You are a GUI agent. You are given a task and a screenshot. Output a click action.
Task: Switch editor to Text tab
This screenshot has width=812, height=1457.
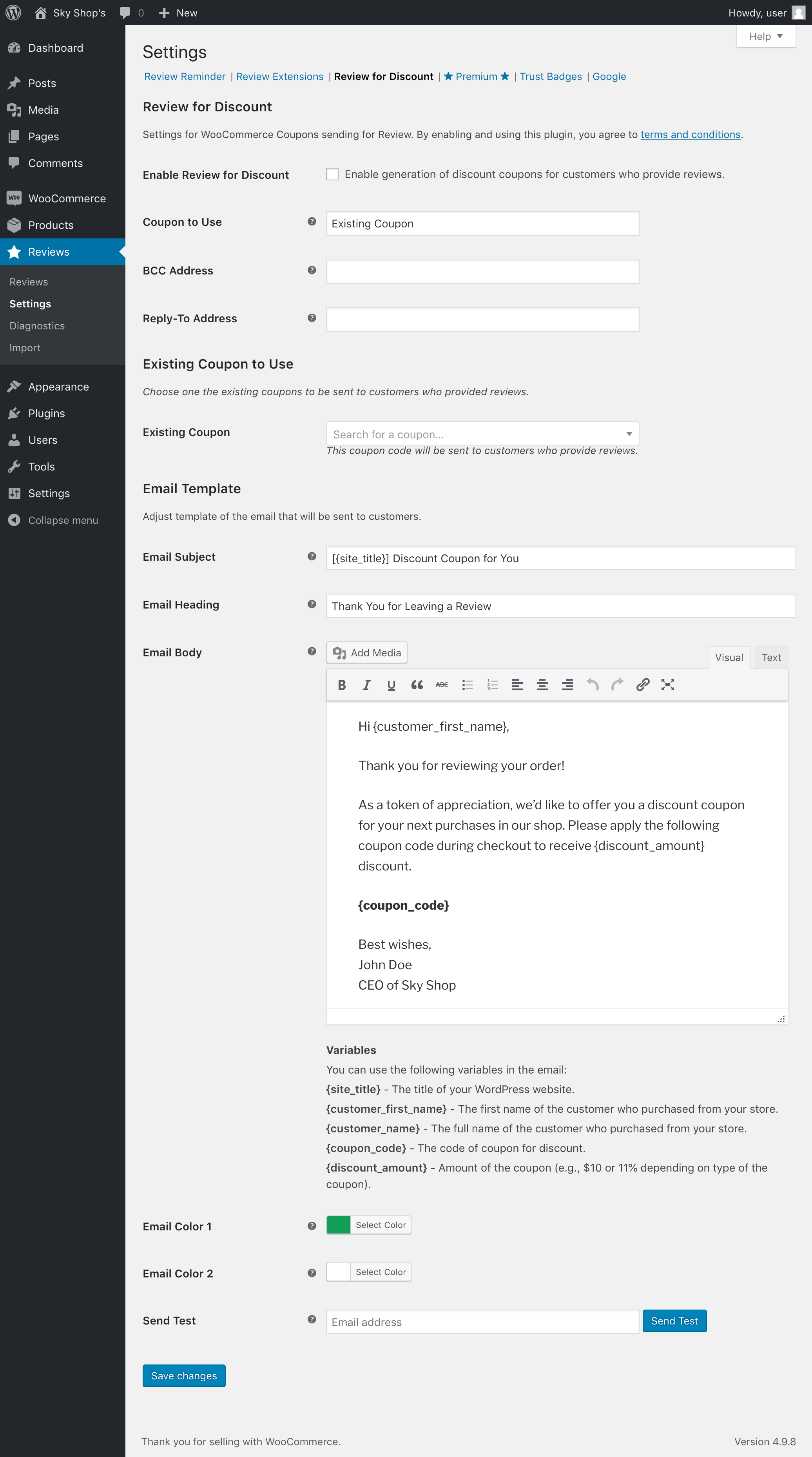(x=771, y=657)
